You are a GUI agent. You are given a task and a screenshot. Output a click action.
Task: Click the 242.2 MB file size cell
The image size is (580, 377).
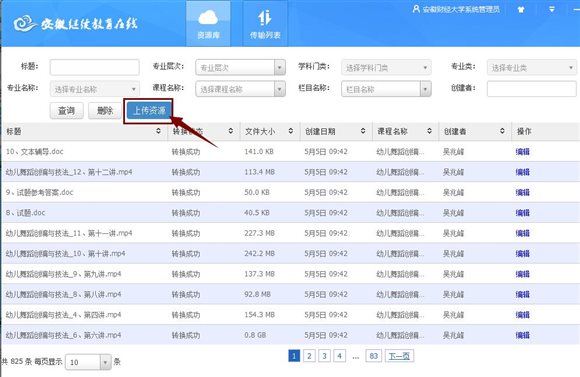click(x=260, y=253)
